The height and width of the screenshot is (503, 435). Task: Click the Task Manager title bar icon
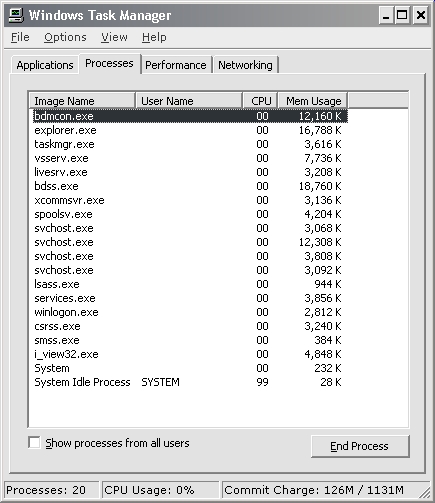point(16,15)
